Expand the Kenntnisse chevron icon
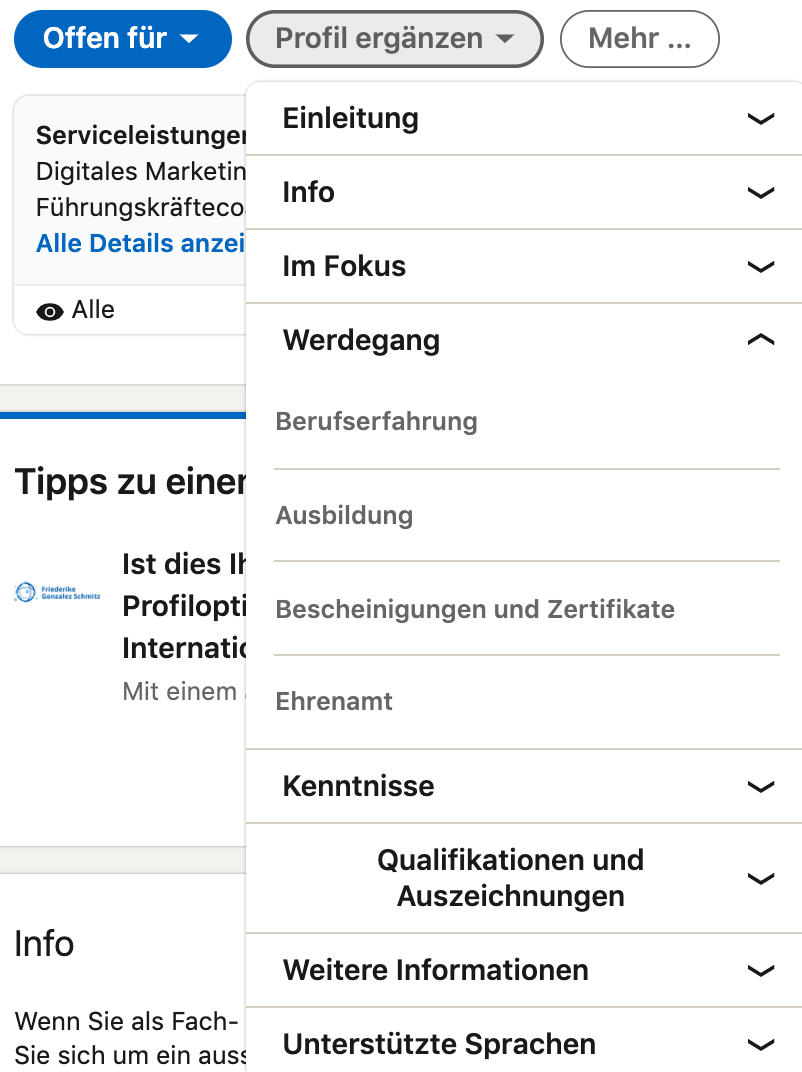This screenshot has height=1072, width=802. tap(760, 787)
